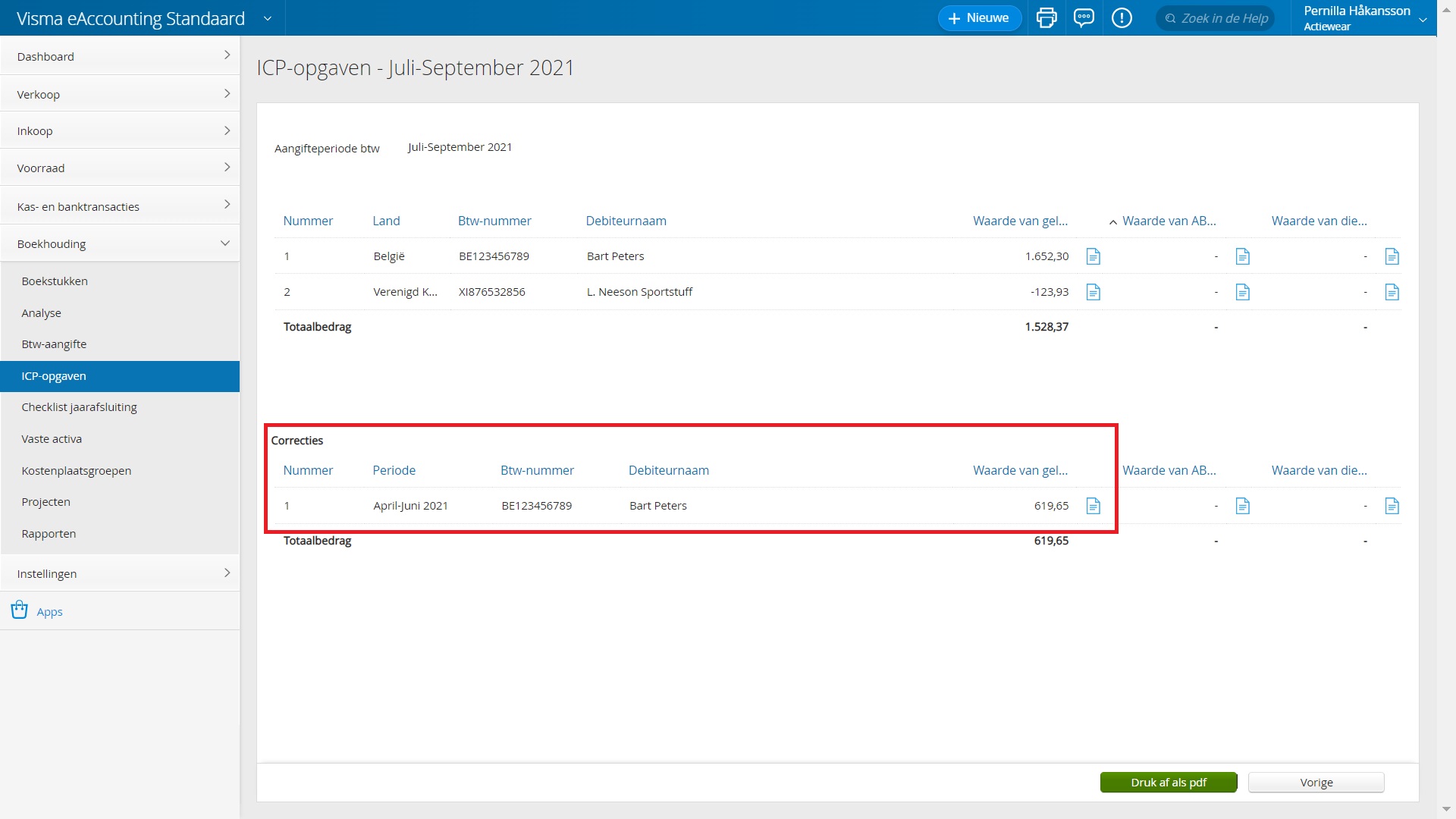The height and width of the screenshot is (819, 1456).
Task: Click the Druk af als pdf button
Action: [x=1168, y=783]
